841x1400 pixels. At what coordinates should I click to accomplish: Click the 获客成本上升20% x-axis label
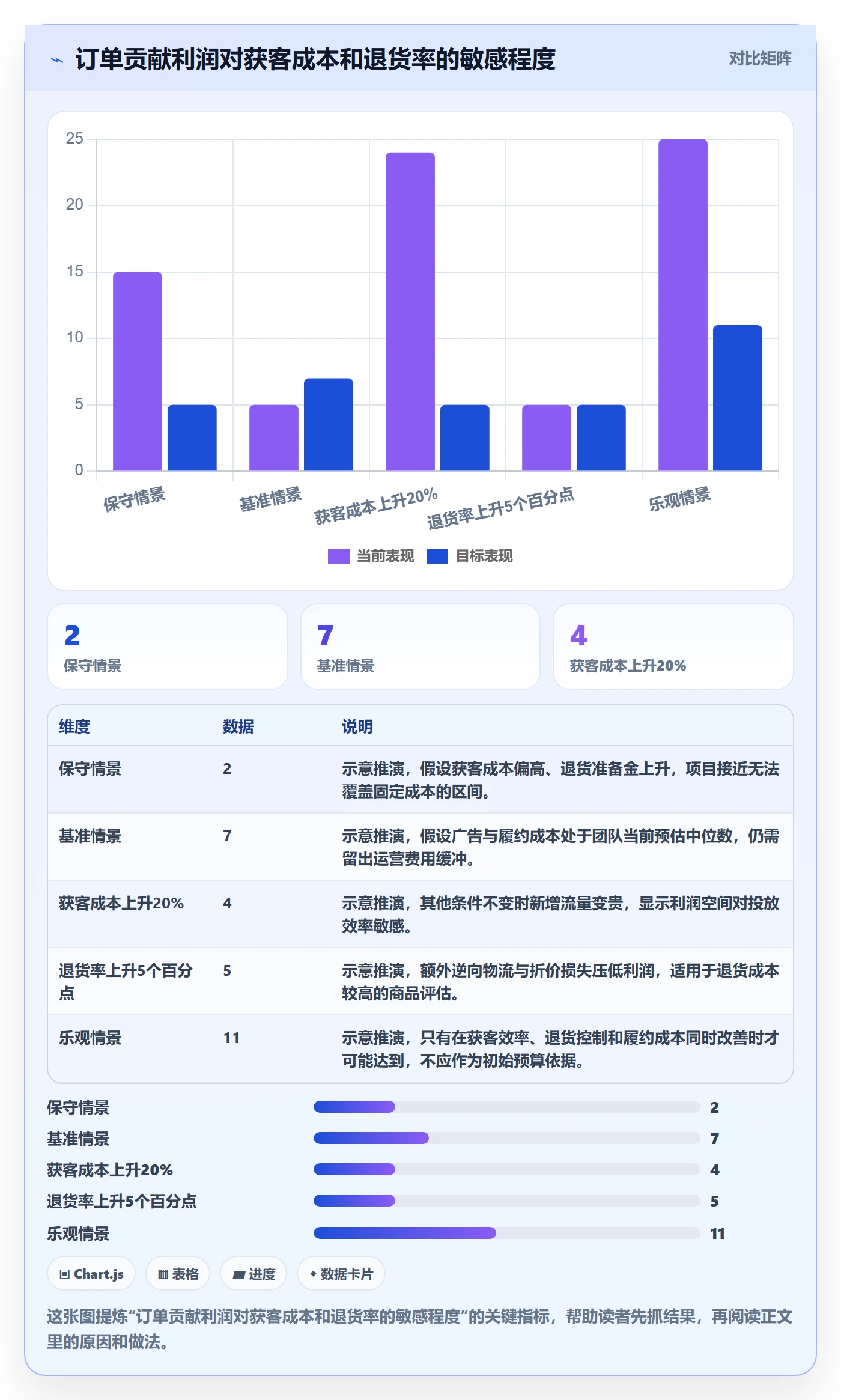click(x=376, y=506)
